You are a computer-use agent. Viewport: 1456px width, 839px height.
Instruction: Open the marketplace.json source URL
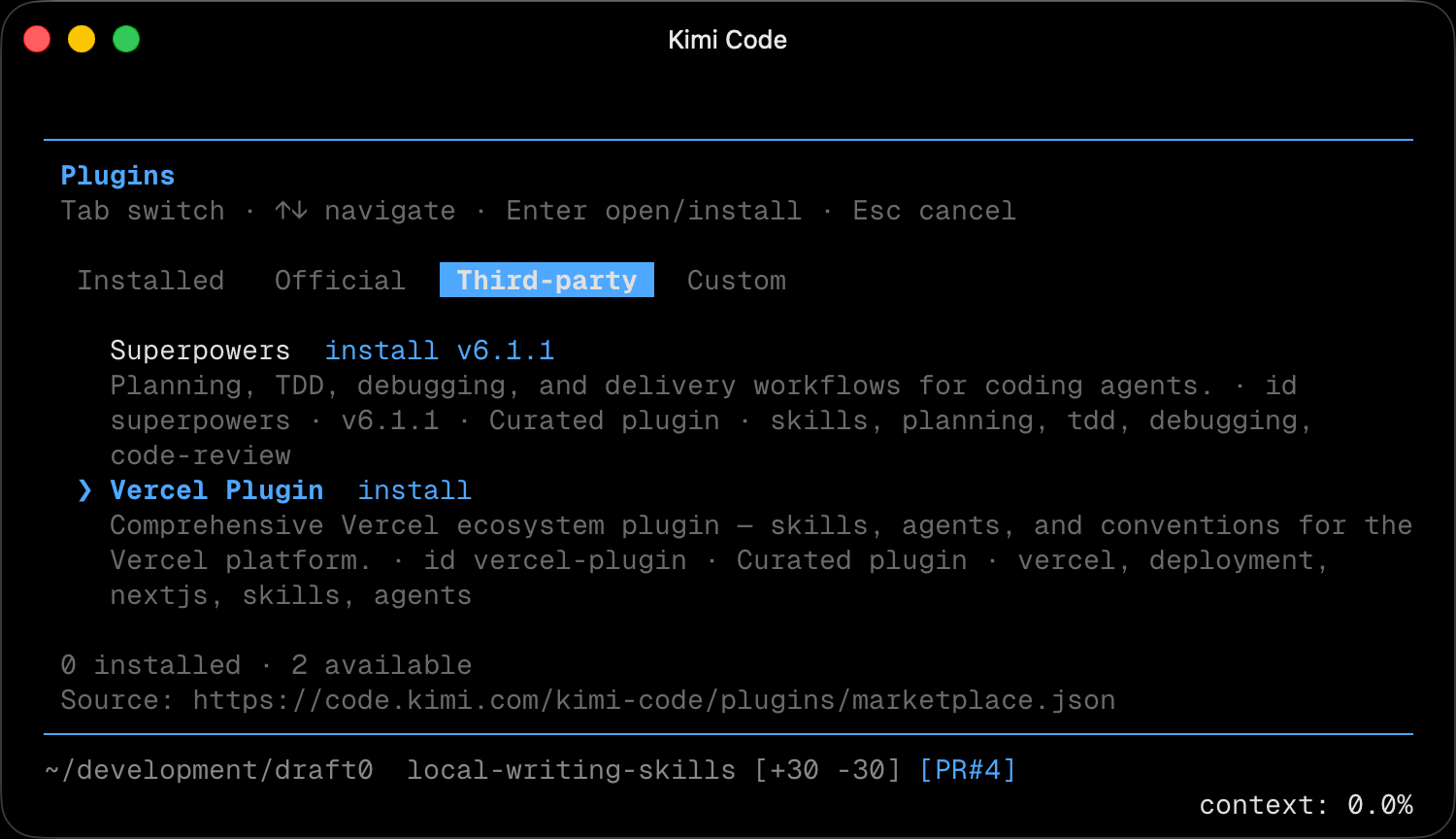[654, 700]
